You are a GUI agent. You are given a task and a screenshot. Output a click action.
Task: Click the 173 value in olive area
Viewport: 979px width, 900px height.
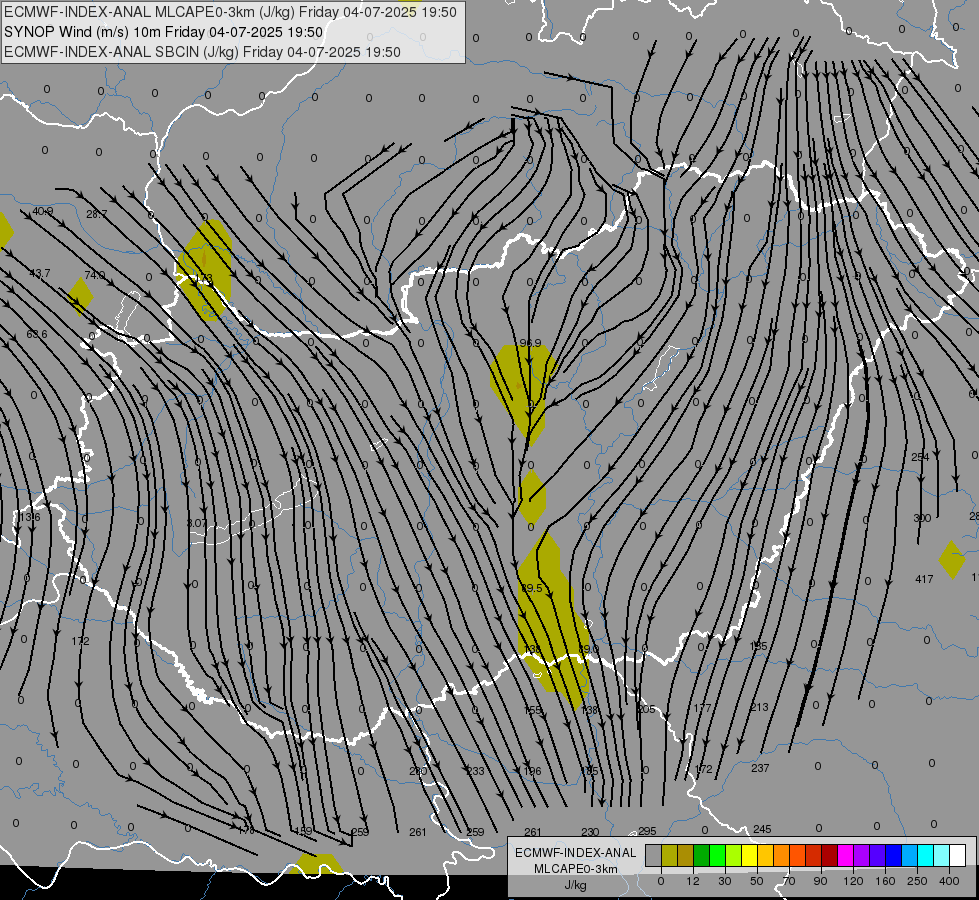204,278
